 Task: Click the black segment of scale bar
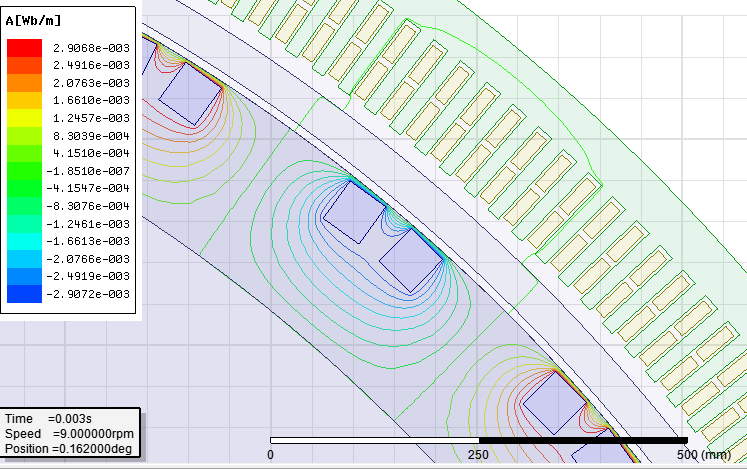pyautogui.click(x=583, y=440)
